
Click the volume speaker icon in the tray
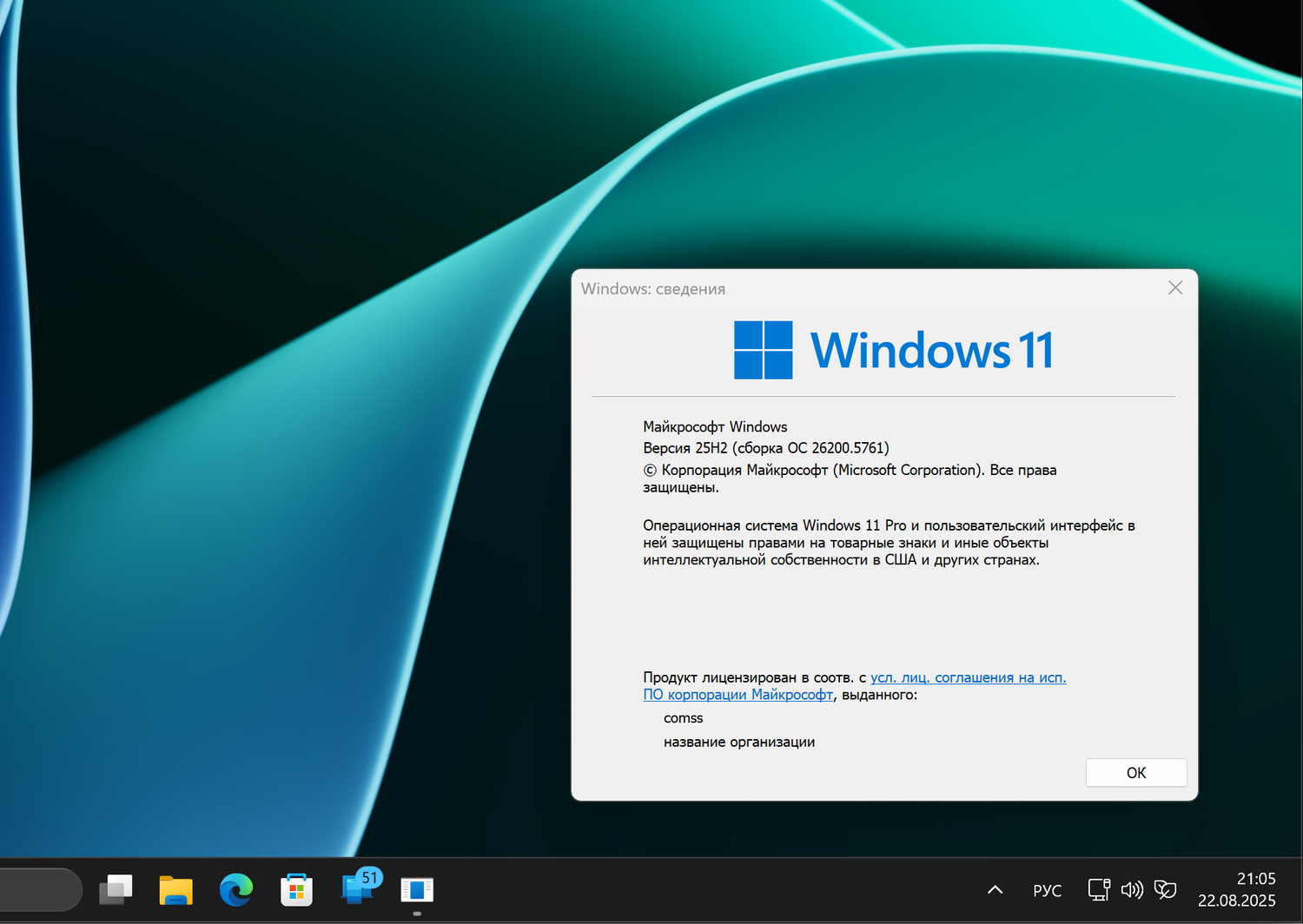pyautogui.click(x=1131, y=889)
